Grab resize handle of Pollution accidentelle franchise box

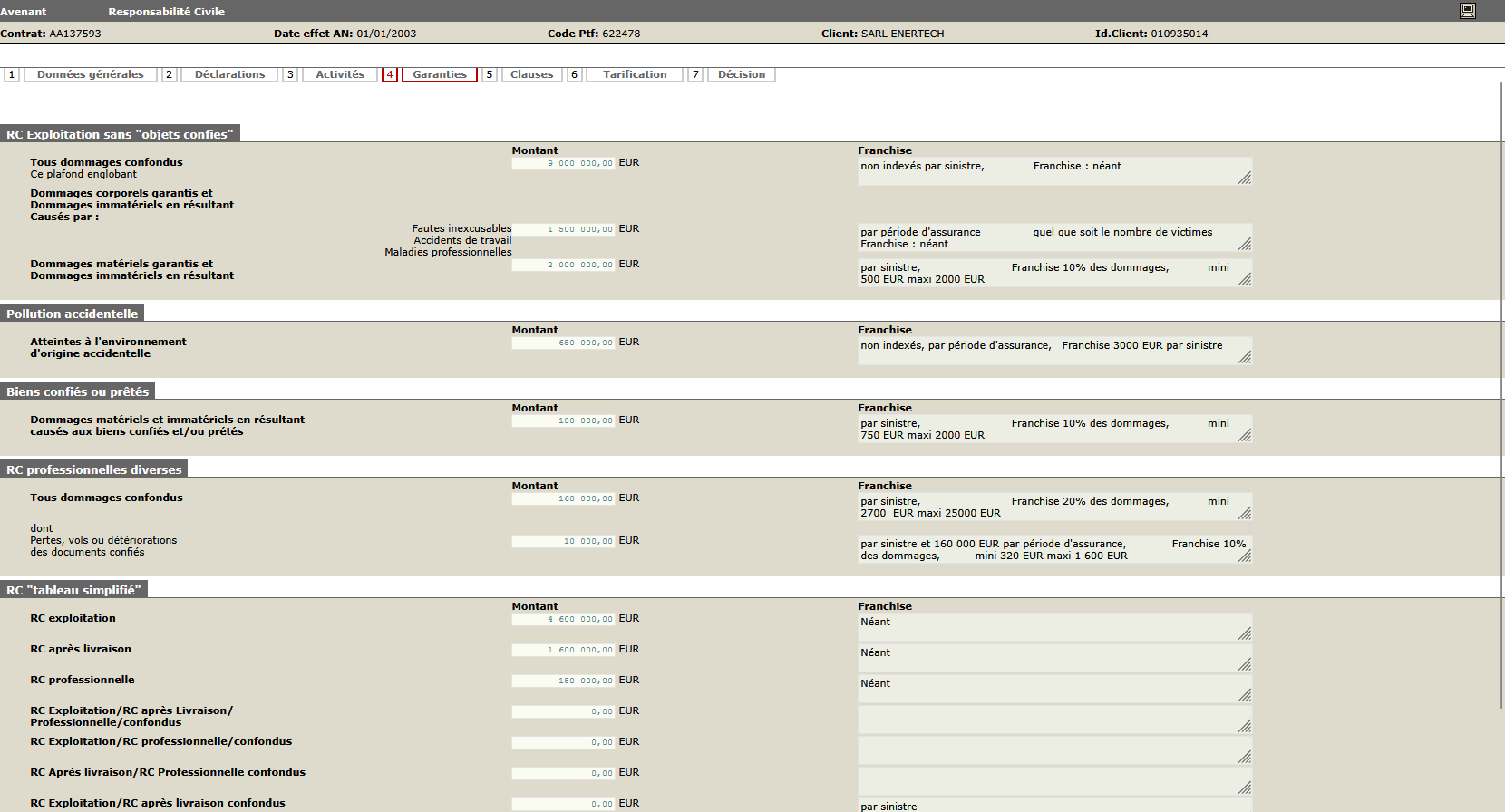pos(1245,358)
